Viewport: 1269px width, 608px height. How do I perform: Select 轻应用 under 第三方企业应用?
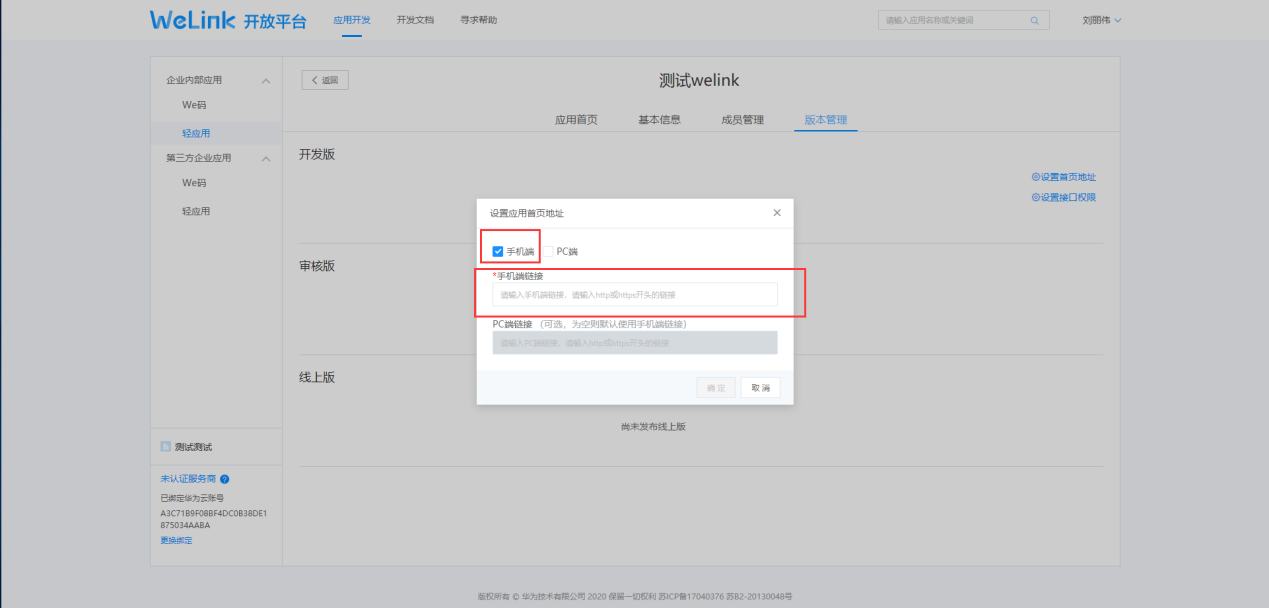pyautogui.click(x=196, y=211)
